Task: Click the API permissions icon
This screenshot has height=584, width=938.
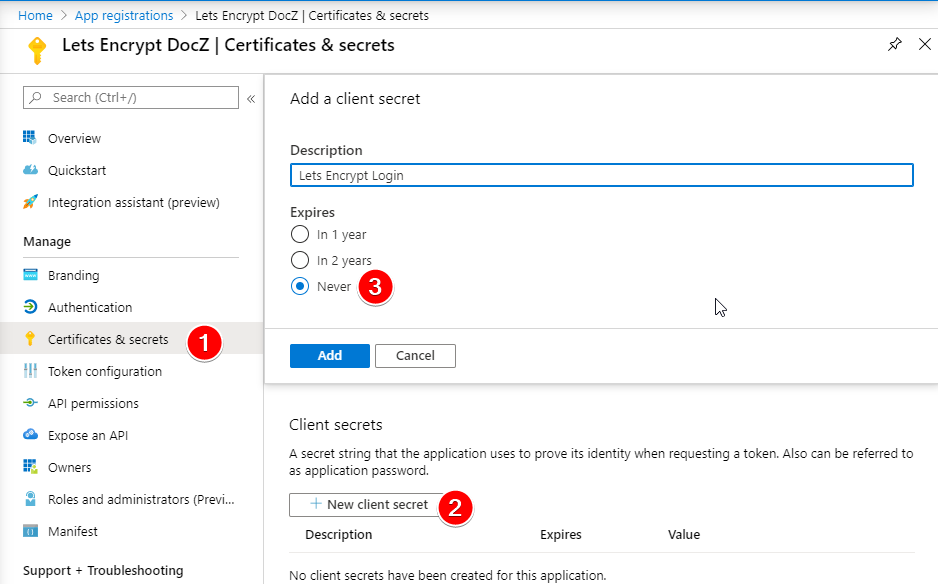Action: 30,403
